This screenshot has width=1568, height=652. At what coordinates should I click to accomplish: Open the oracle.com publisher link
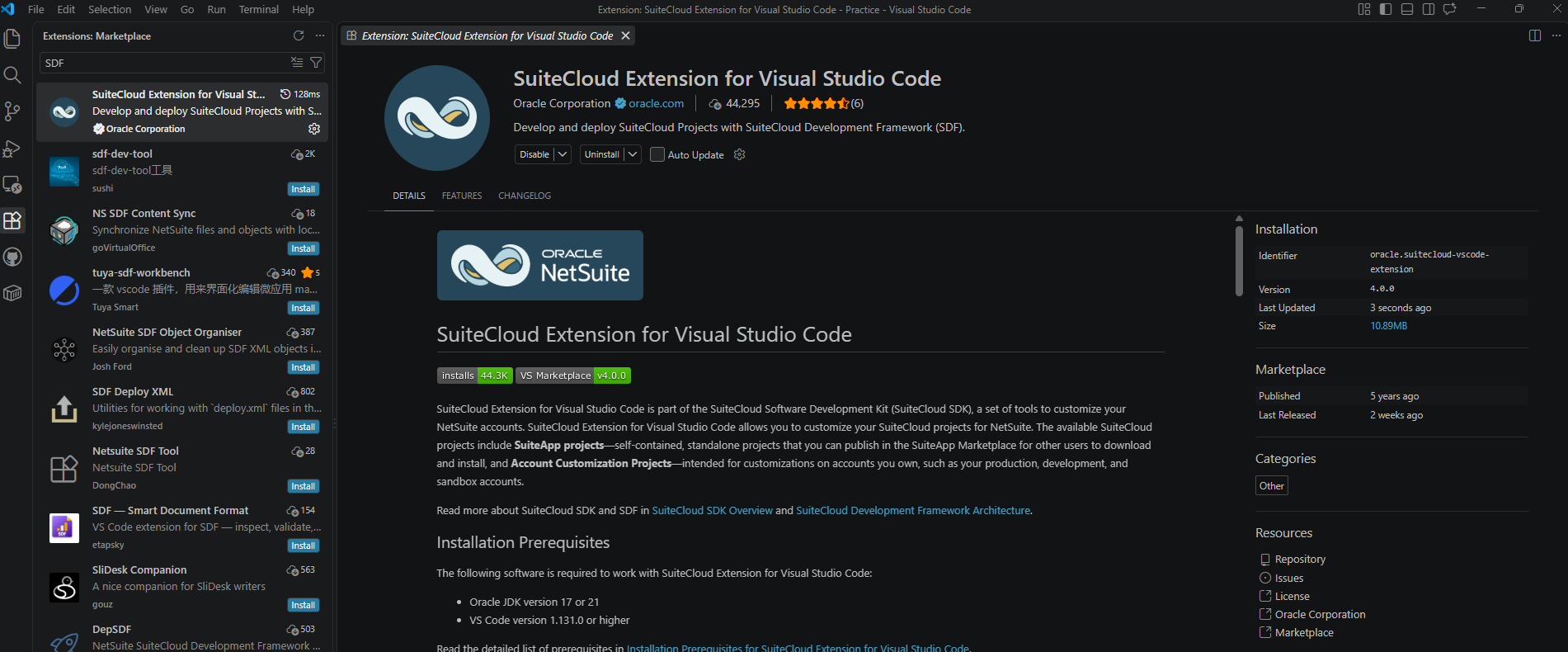click(x=656, y=103)
